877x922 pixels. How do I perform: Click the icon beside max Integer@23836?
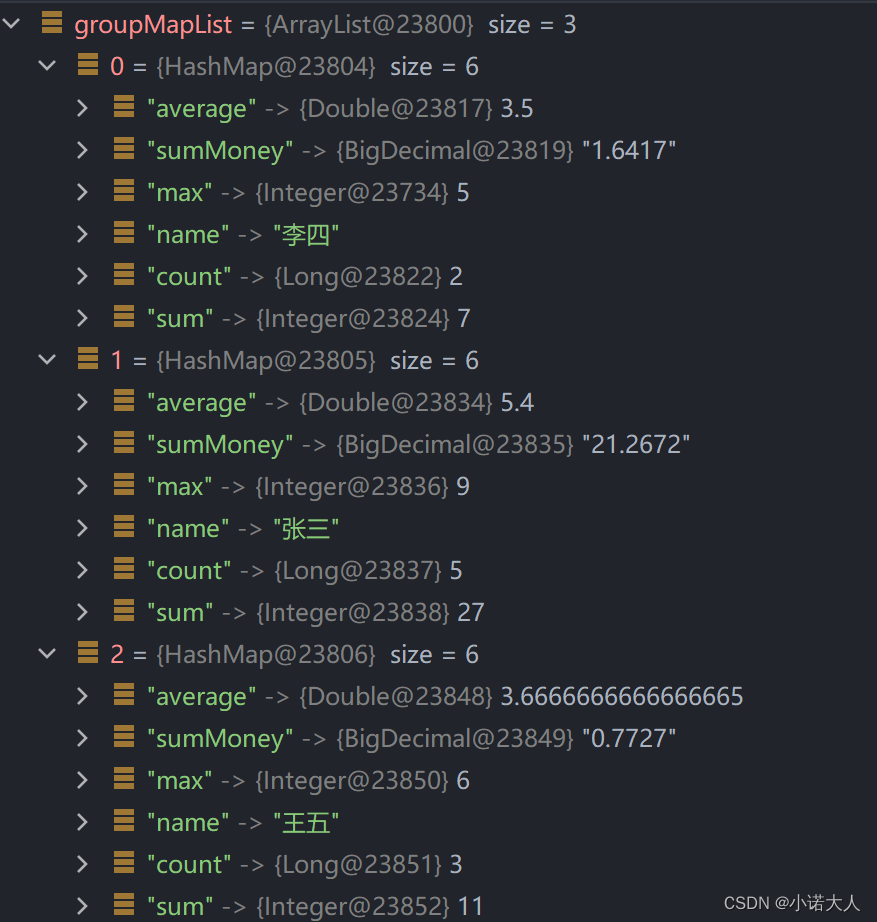point(124,485)
